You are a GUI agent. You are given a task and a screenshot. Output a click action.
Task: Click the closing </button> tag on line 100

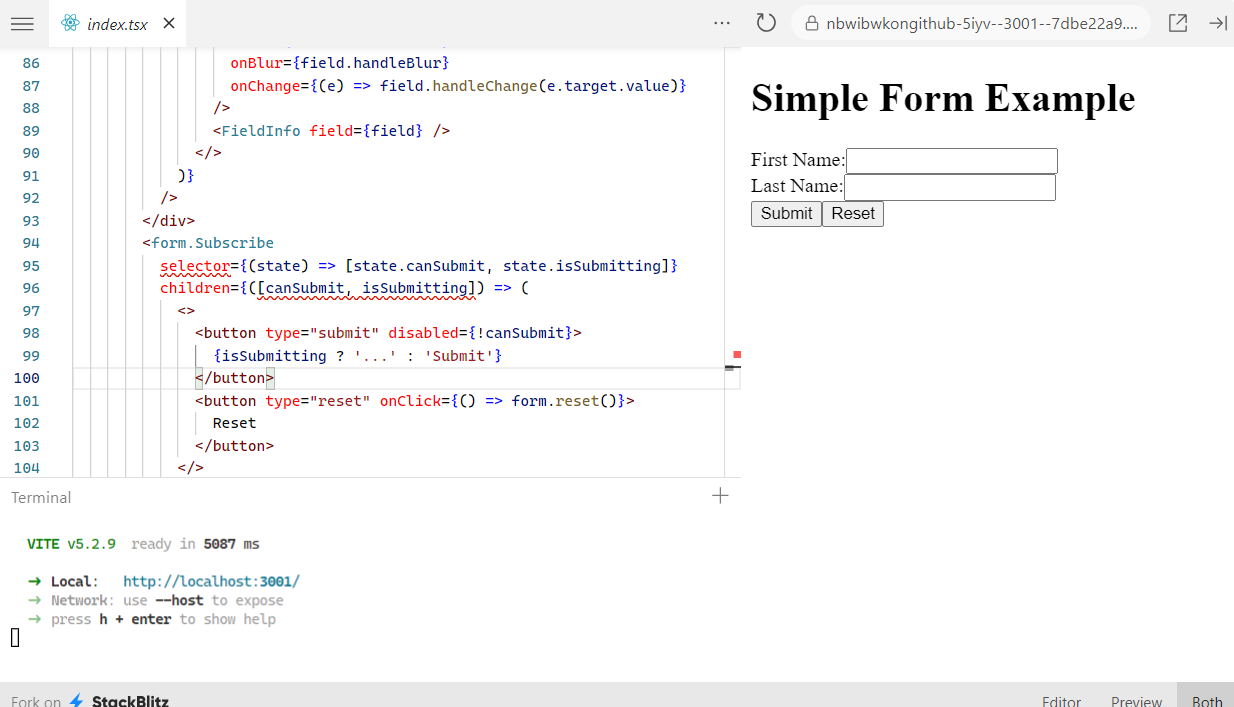pos(234,378)
